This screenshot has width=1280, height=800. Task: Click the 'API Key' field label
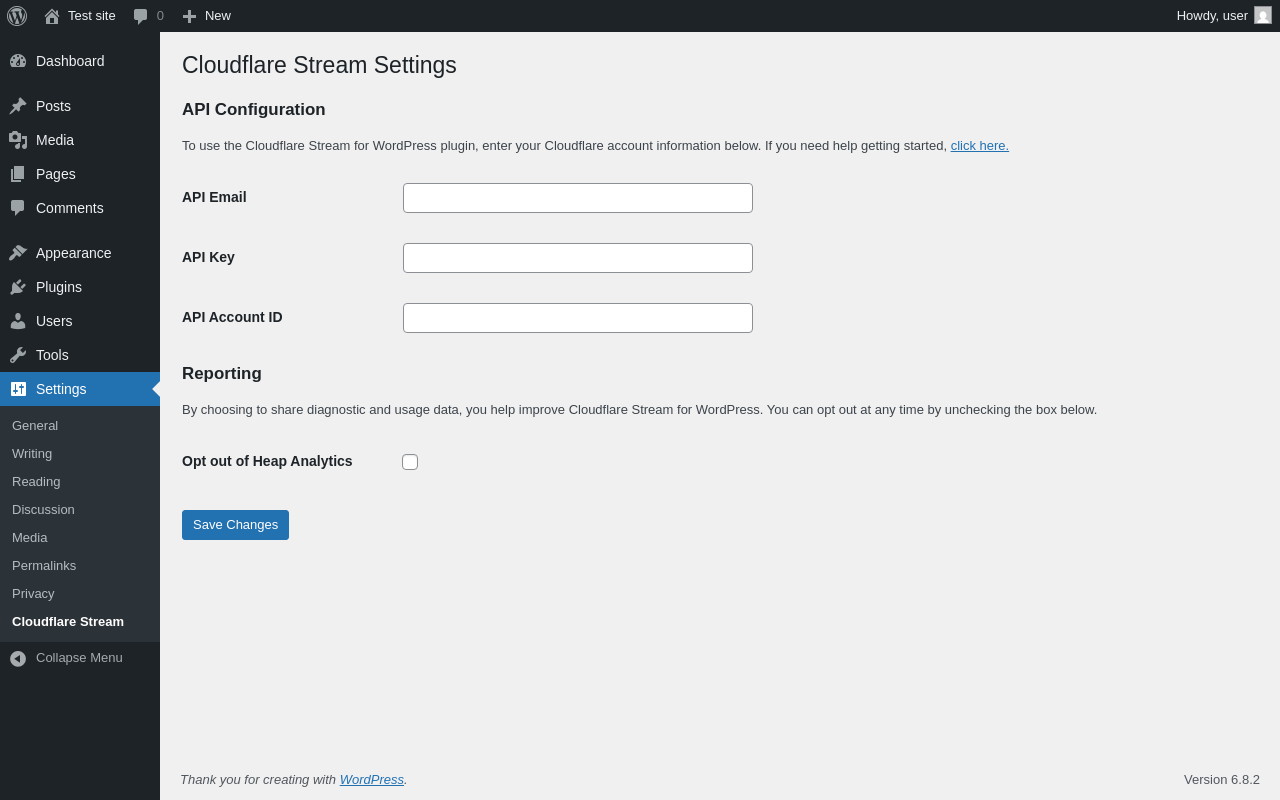pos(208,258)
